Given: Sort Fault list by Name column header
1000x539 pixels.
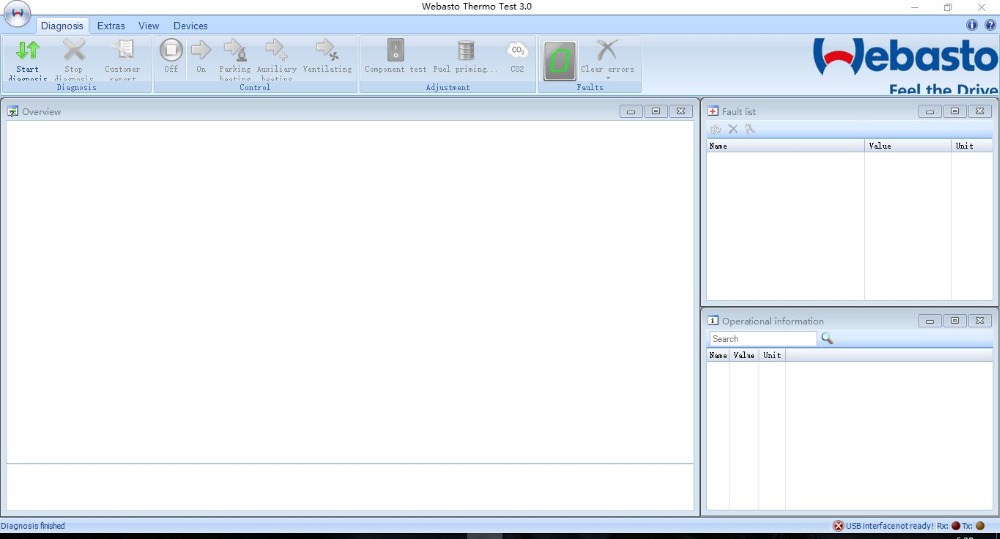Looking at the screenshot, I should click(785, 146).
